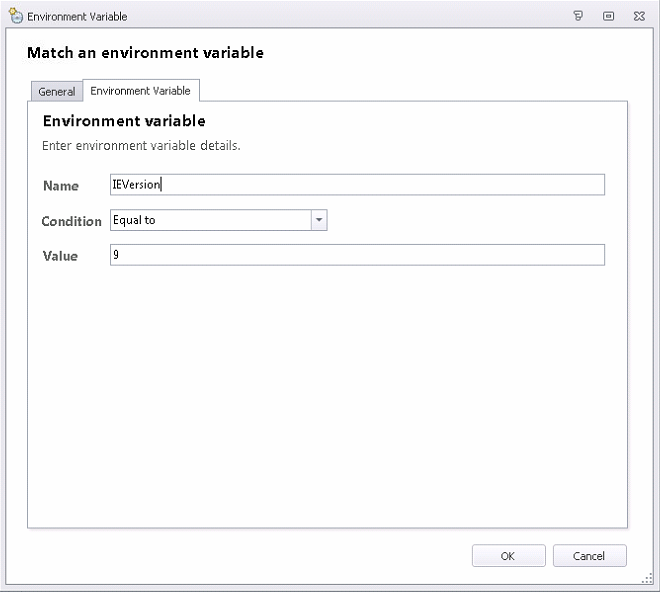Viewport: 660px width, 592px height.
Task: Click the help icon in the title bar
Action: point(578,16)
